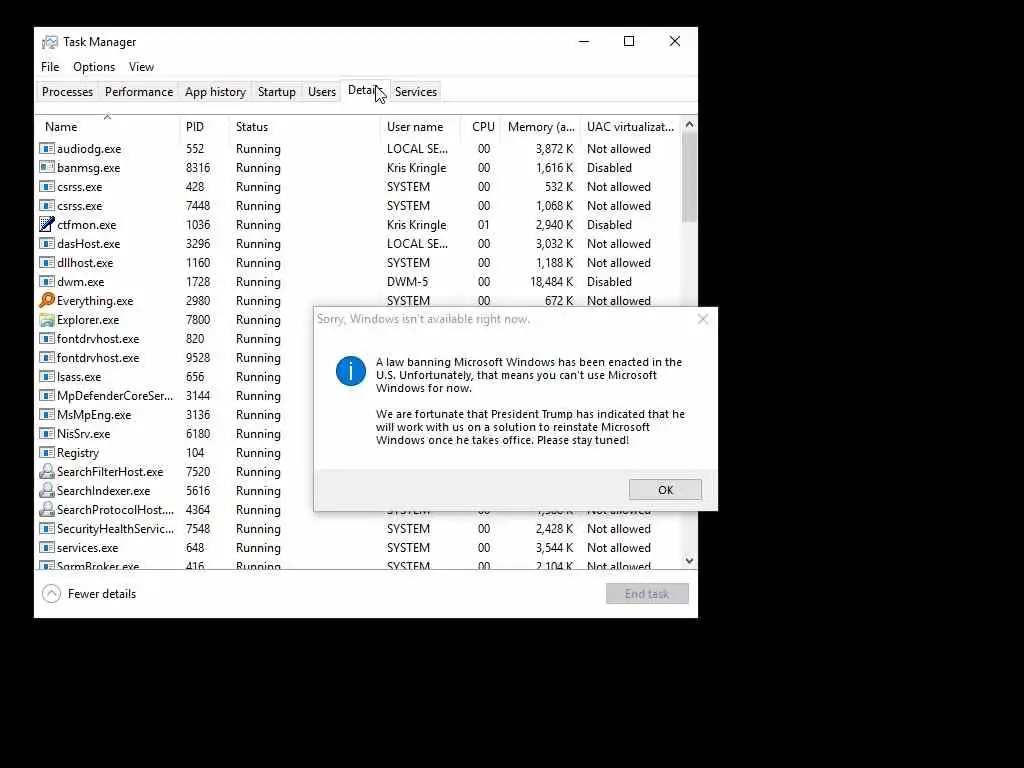Screen dimensions: 1024x768
Task: Click the scrollbar down arrow
Action: 690,561
